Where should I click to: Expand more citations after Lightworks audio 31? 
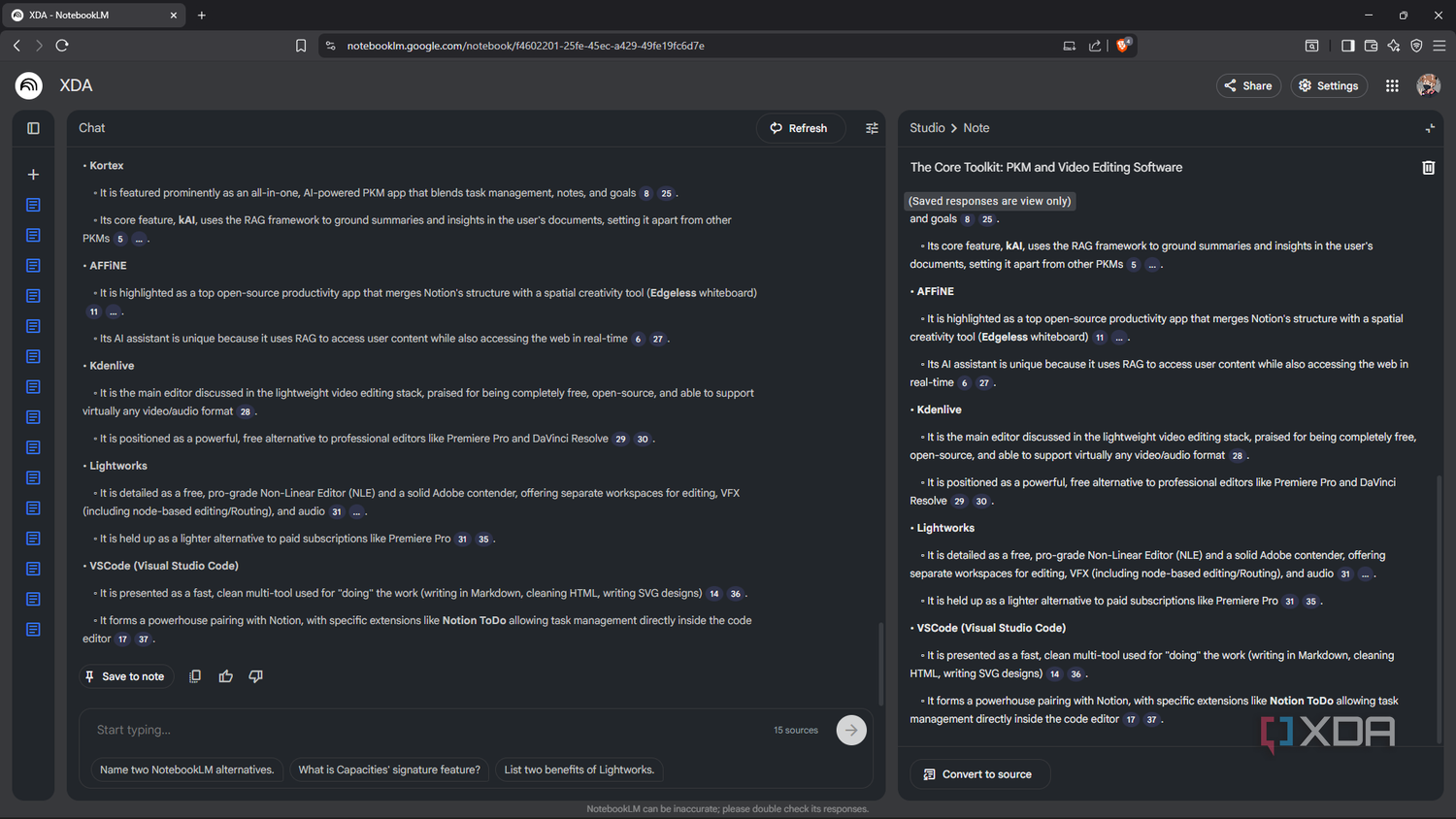click(x=357, y=512)
